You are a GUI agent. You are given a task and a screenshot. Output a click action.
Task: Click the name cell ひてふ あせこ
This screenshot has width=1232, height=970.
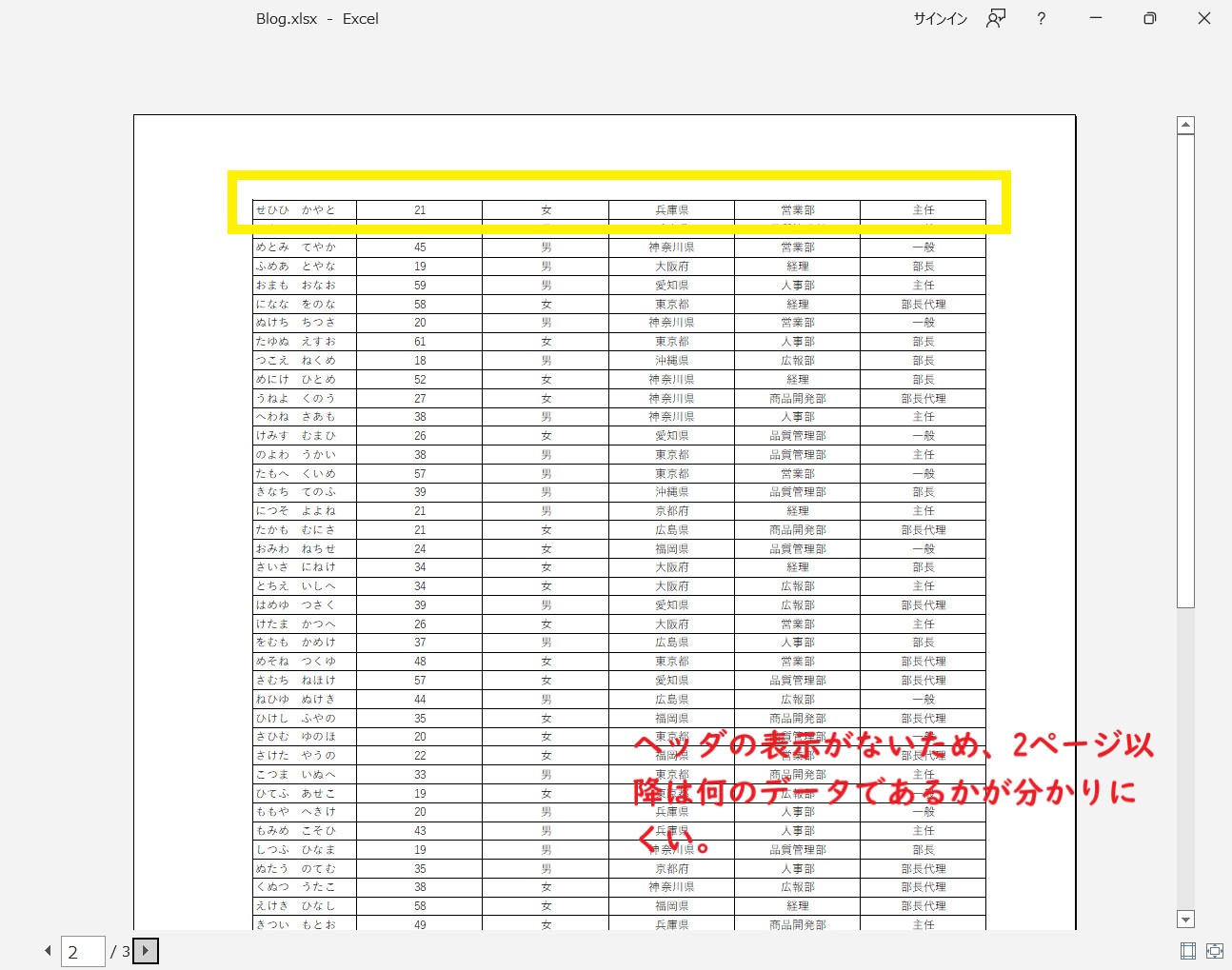tap(305, 794)
